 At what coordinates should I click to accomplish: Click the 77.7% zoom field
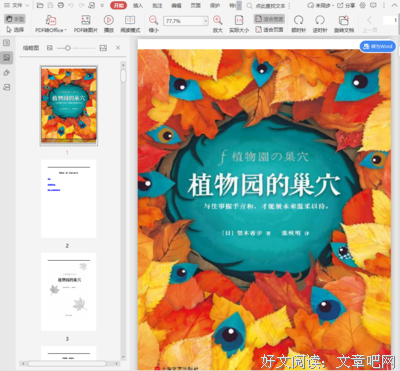point(184,21)
